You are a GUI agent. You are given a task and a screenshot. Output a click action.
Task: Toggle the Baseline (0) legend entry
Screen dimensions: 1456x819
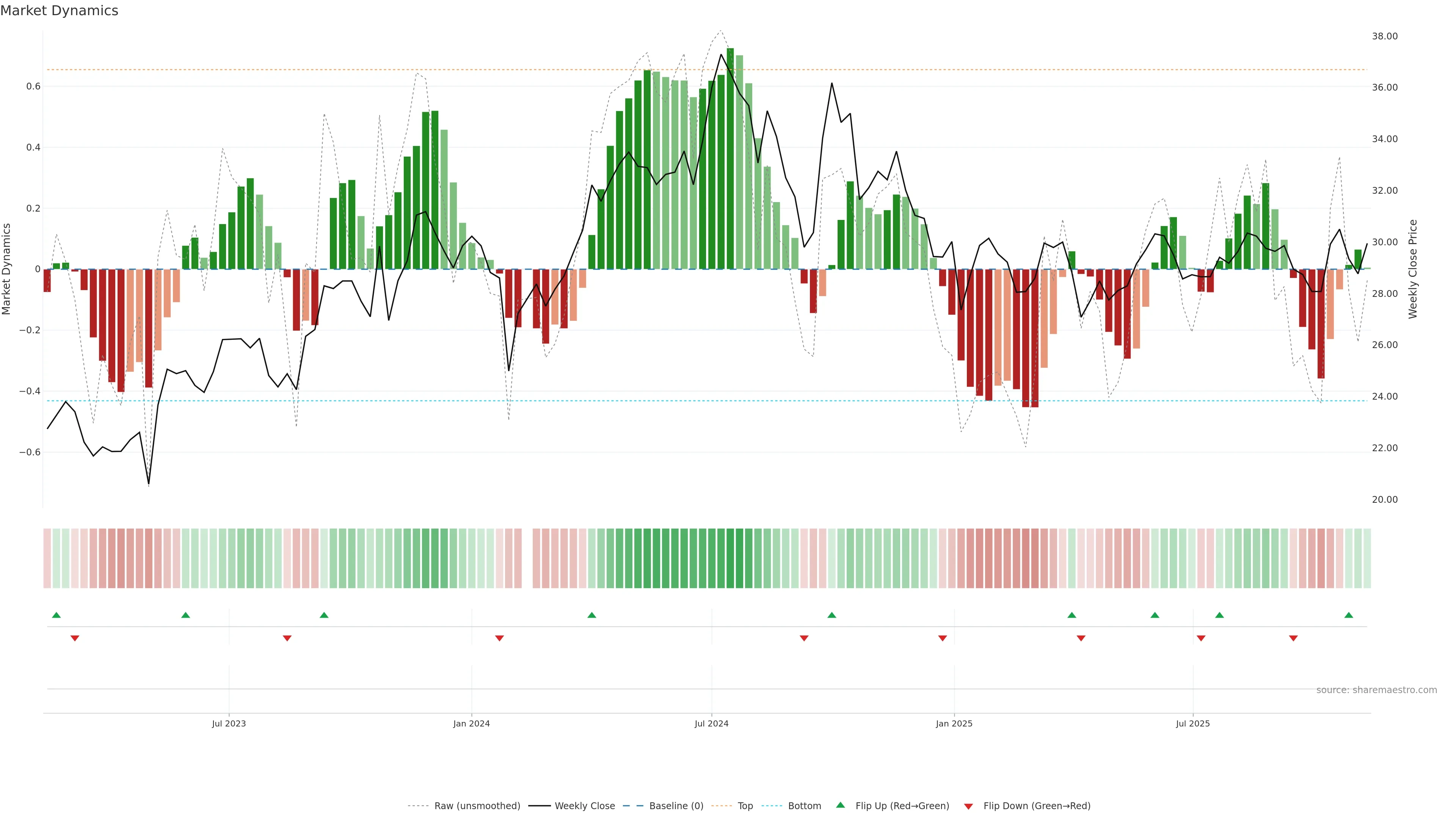point(676,806)
